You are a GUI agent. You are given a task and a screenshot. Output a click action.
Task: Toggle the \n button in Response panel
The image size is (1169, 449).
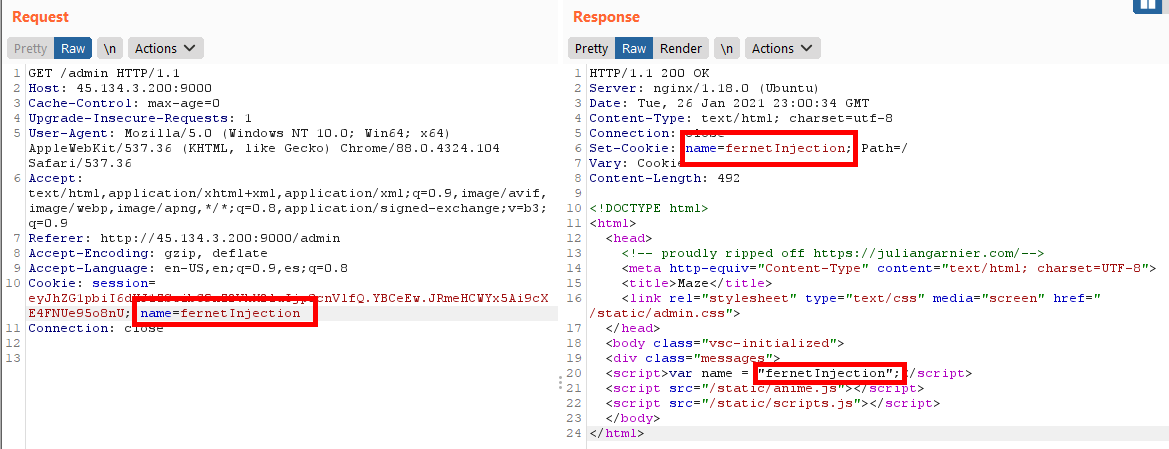point(728,48)
